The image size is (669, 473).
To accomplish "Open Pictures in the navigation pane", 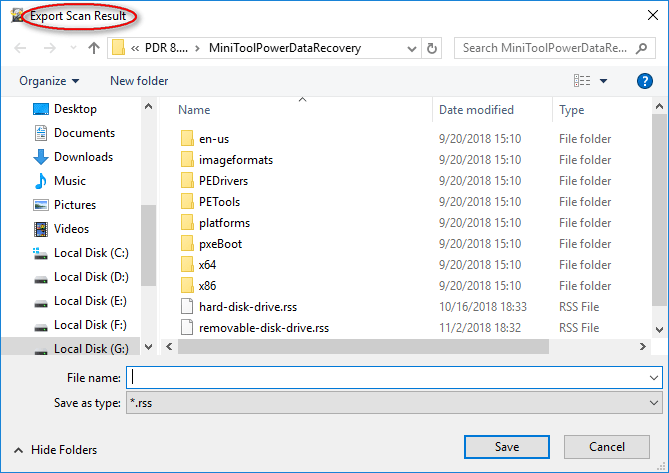I will tap(75, 205).
